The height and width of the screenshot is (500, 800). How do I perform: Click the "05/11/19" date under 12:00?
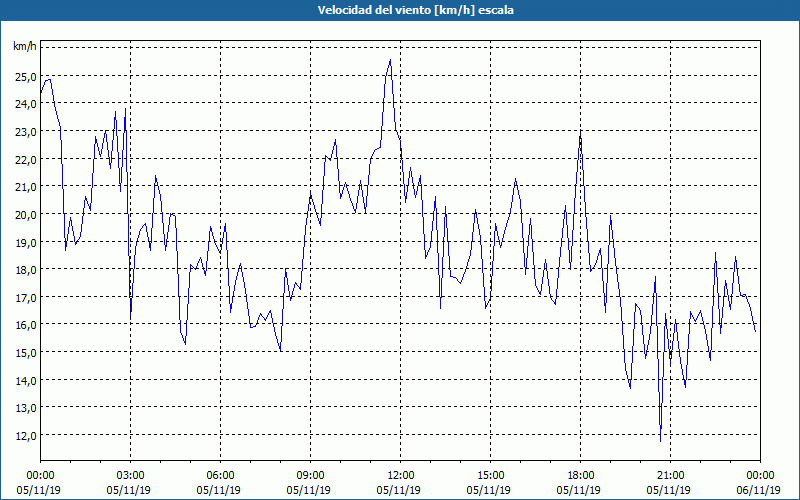398,490
